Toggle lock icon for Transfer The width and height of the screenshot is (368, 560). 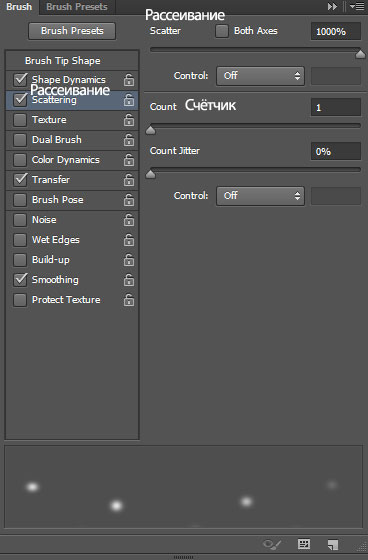pos(129,180)
